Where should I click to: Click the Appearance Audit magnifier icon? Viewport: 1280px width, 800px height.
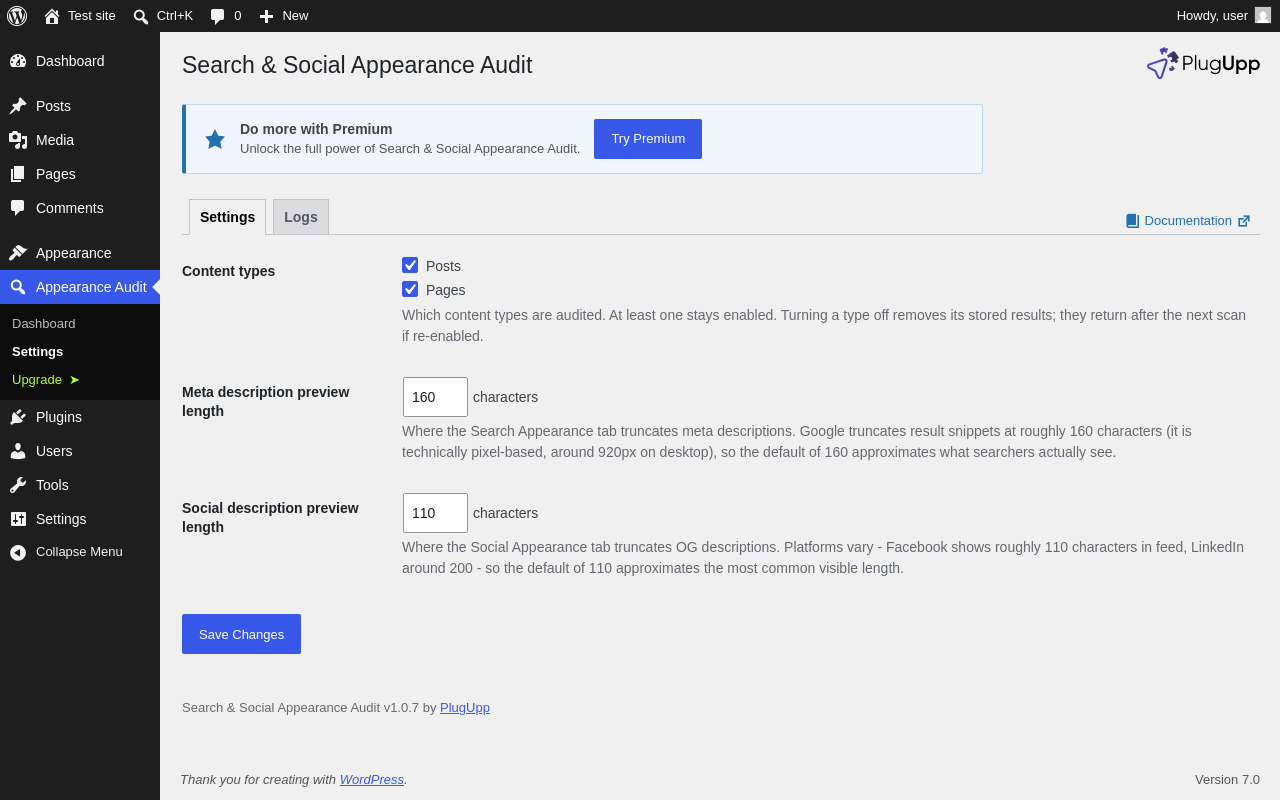tap(18, 287)
